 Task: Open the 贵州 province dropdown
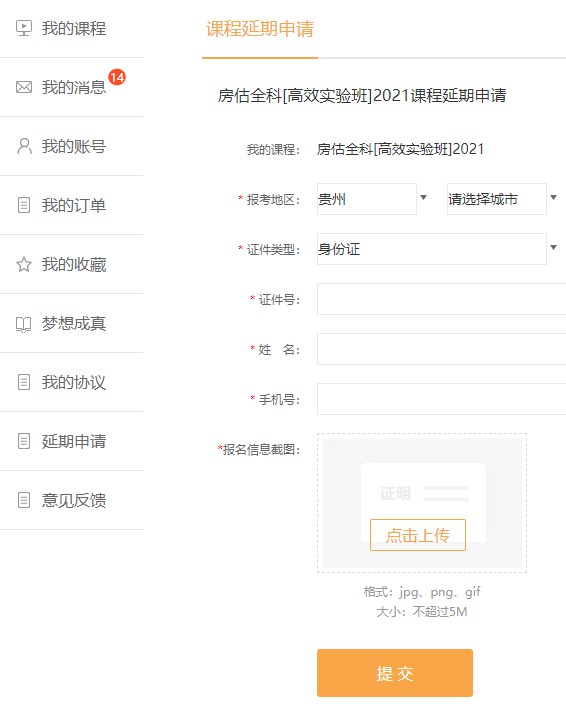pos(372,199)
